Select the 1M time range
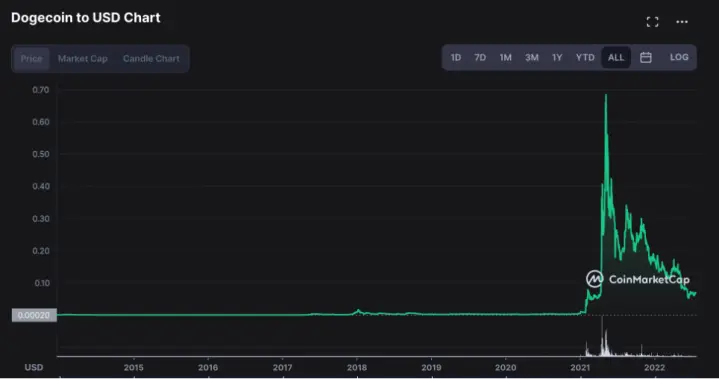This screenshot has width=719, height=379. pyautogui.click(x=505, y=57)
